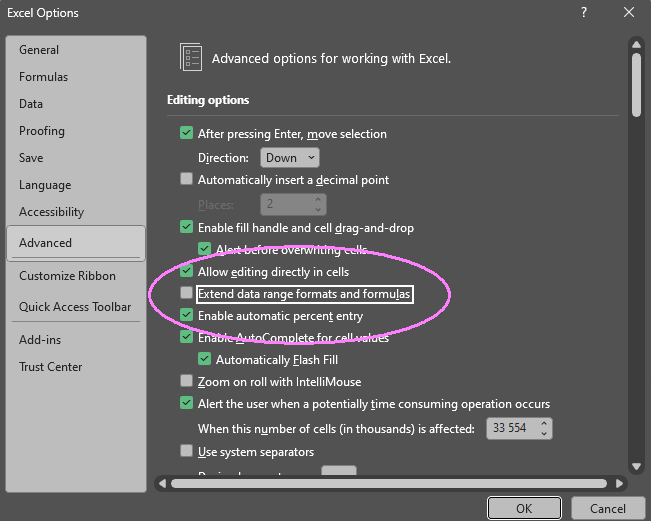651x521 pixels.
Task: Enable Automatically insert a decimal point
Action: [x=186, y=179]
